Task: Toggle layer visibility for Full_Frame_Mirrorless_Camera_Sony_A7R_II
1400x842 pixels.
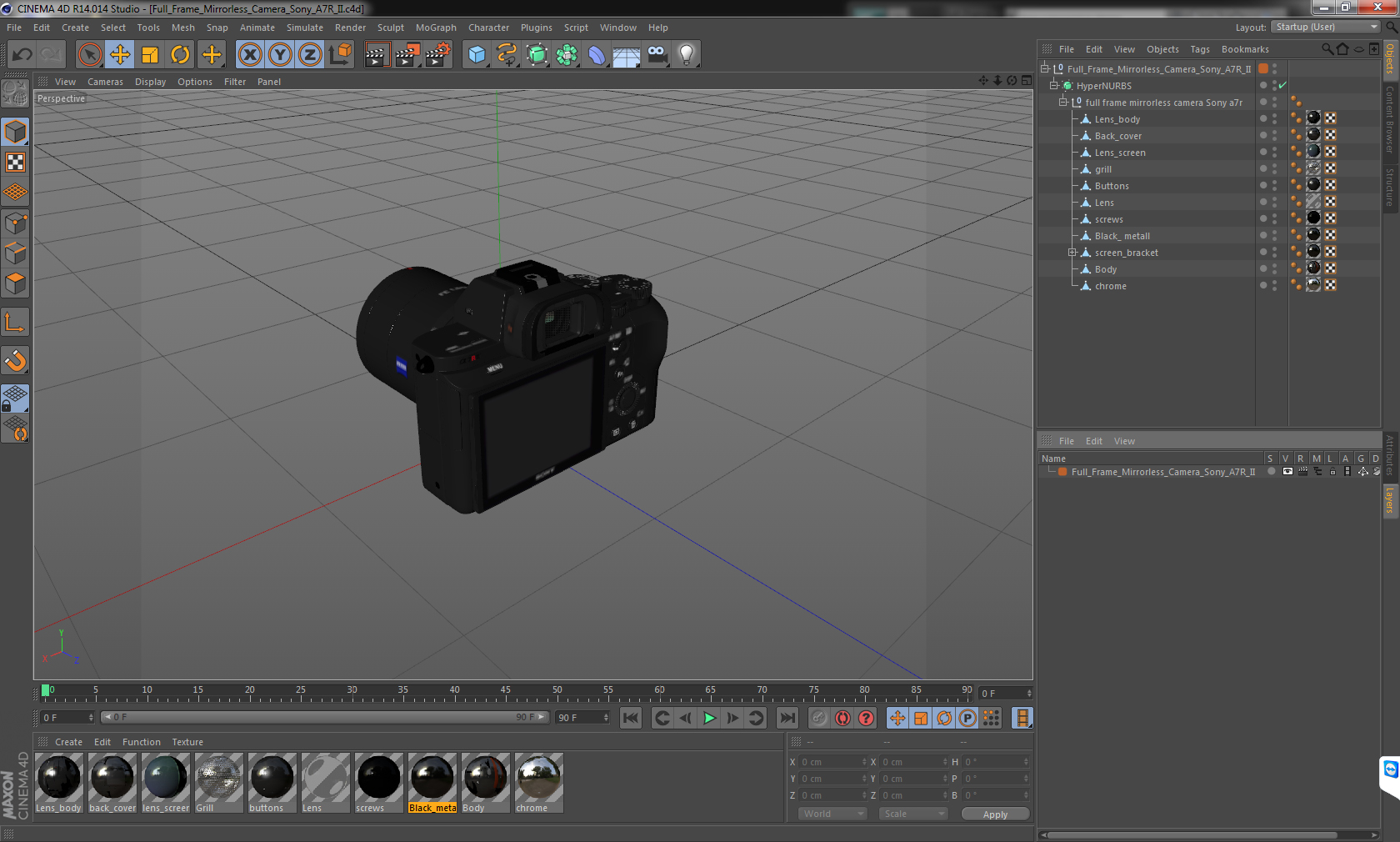Action: [x=1287, y=472]
